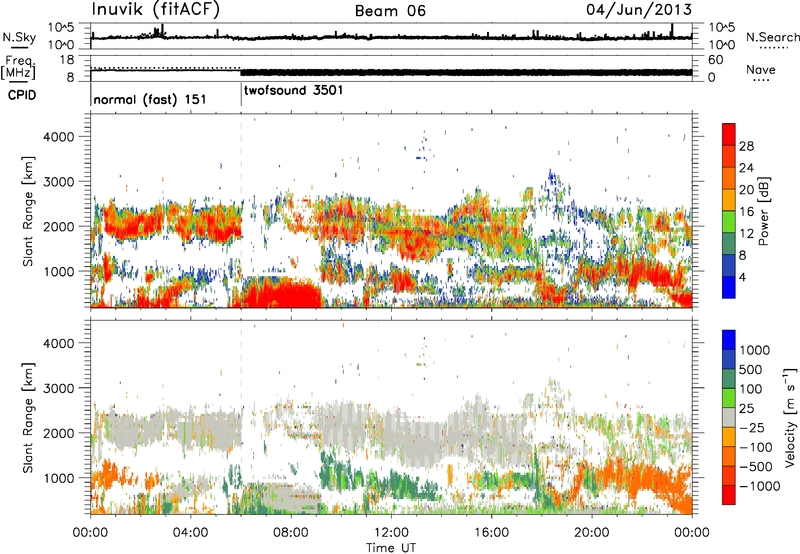
Task: Select the 'normal (fast) 151' CPID text
Action: point(150,99)
